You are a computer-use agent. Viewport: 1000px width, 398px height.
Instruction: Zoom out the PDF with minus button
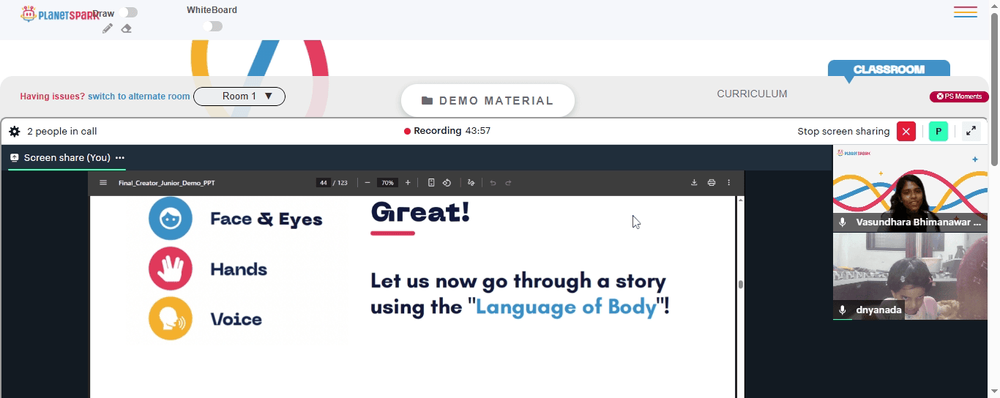point(367,182)
